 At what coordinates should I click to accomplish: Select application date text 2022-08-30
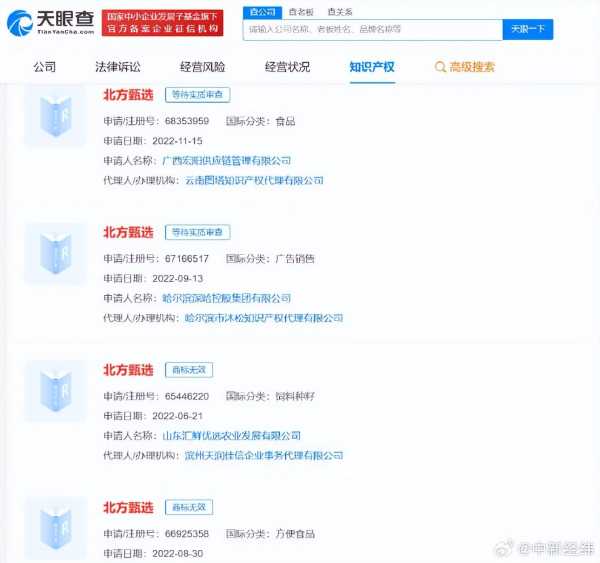pyautogui.click(x=177, y=553)
